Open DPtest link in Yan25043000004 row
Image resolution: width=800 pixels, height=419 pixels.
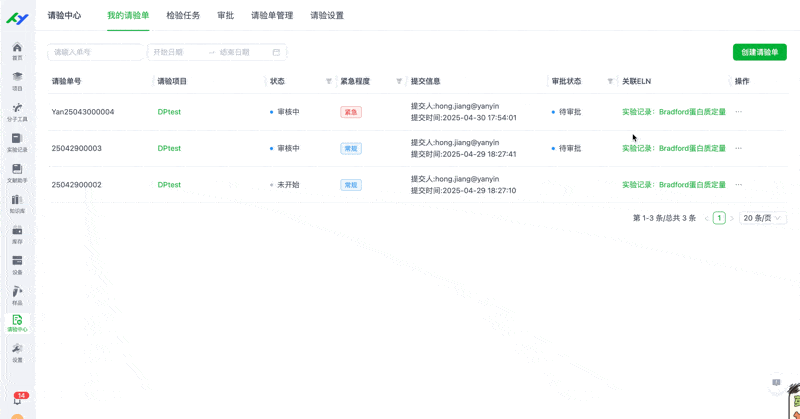pos(169,112)
